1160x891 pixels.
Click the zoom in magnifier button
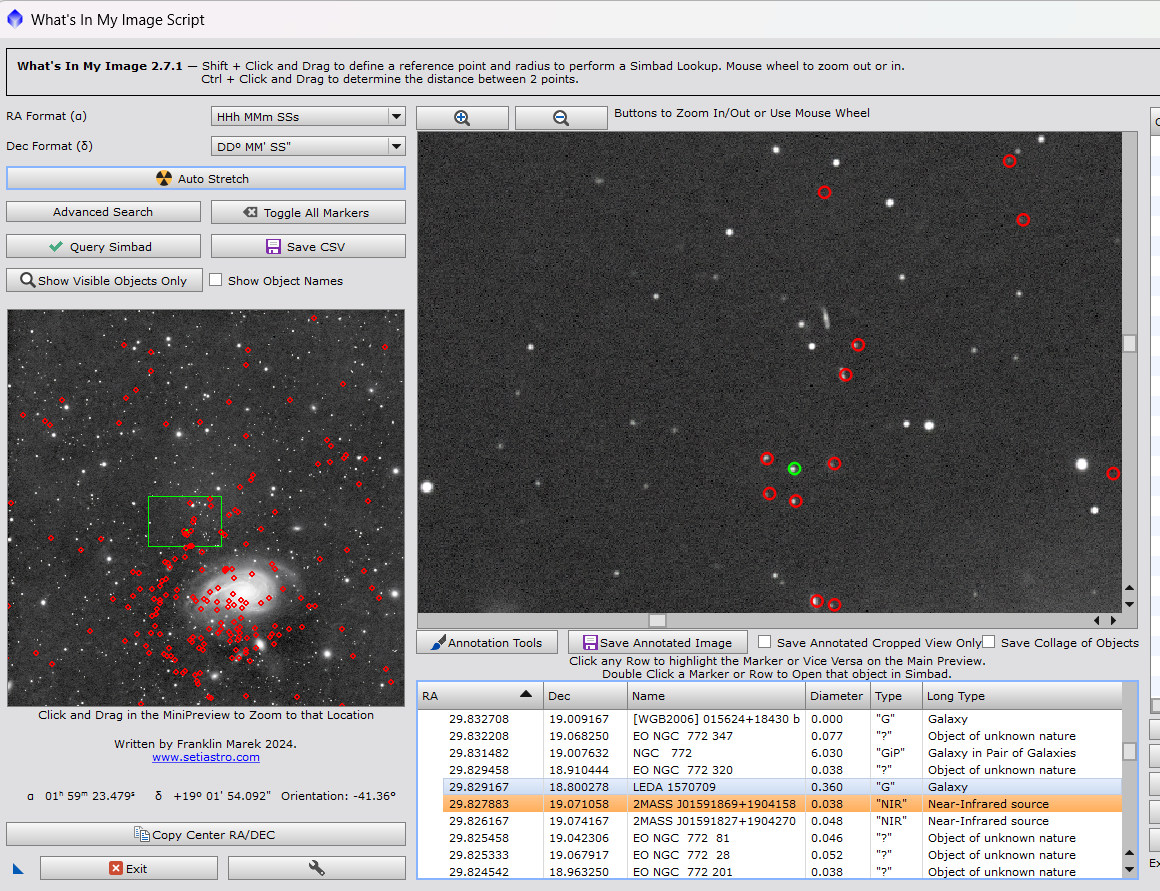click(462, 118)
